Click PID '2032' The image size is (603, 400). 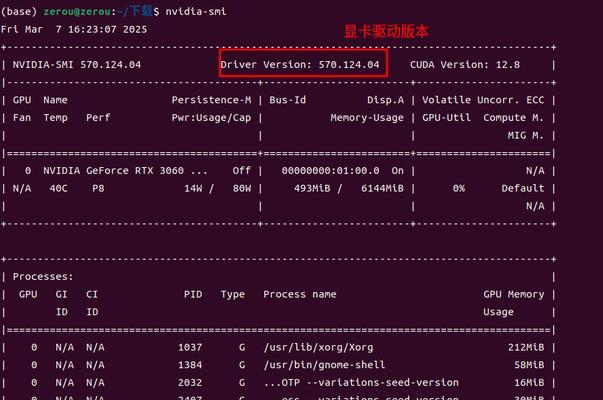[x=190, y=383]
